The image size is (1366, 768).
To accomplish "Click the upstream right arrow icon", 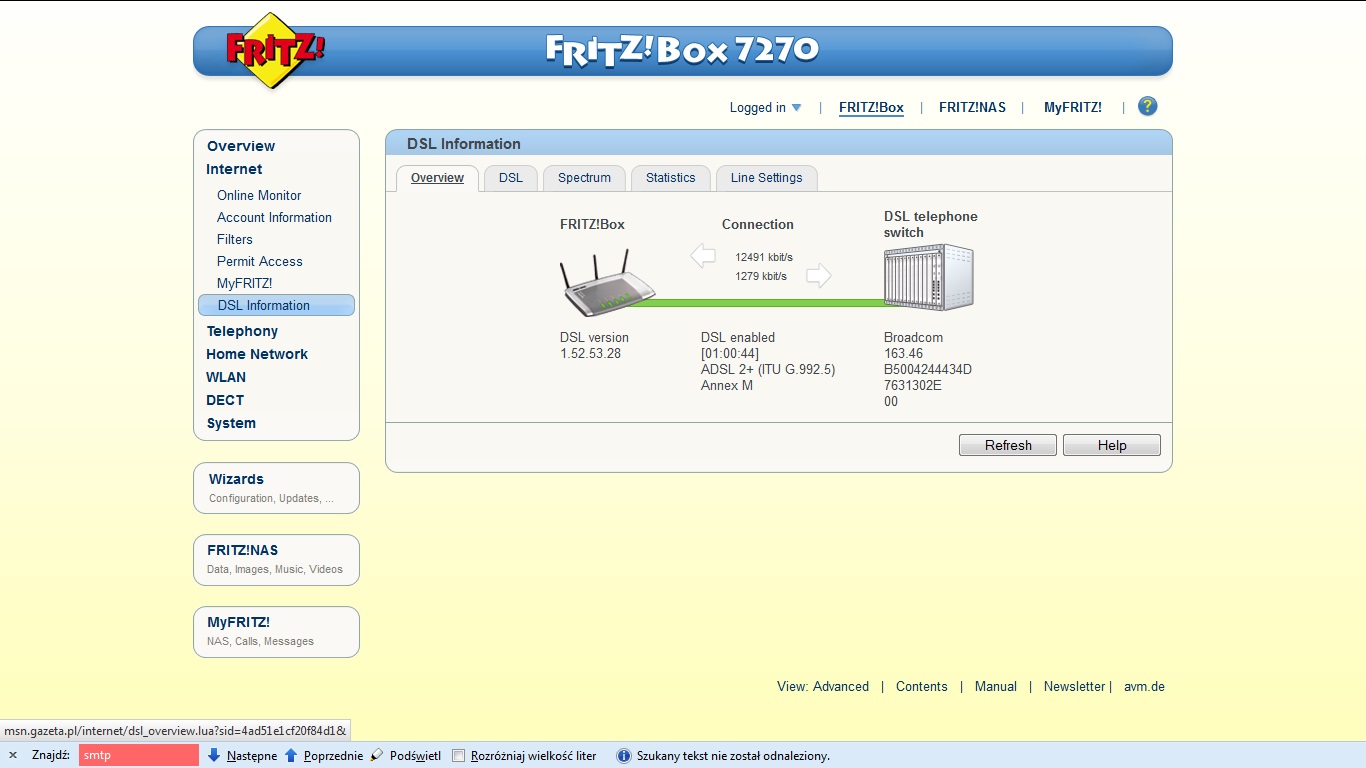I will coord(819,275).
